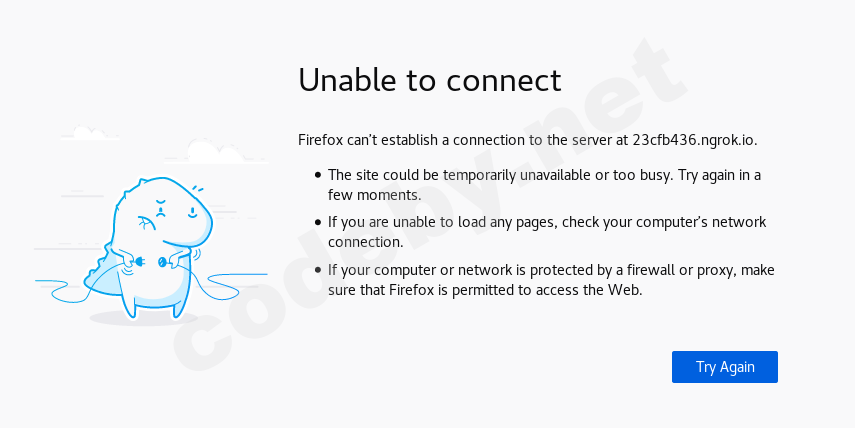Click the Try Again button
The width and height of the screenshot is (855, 428).
pyautogui.click(x=724, y=367)
